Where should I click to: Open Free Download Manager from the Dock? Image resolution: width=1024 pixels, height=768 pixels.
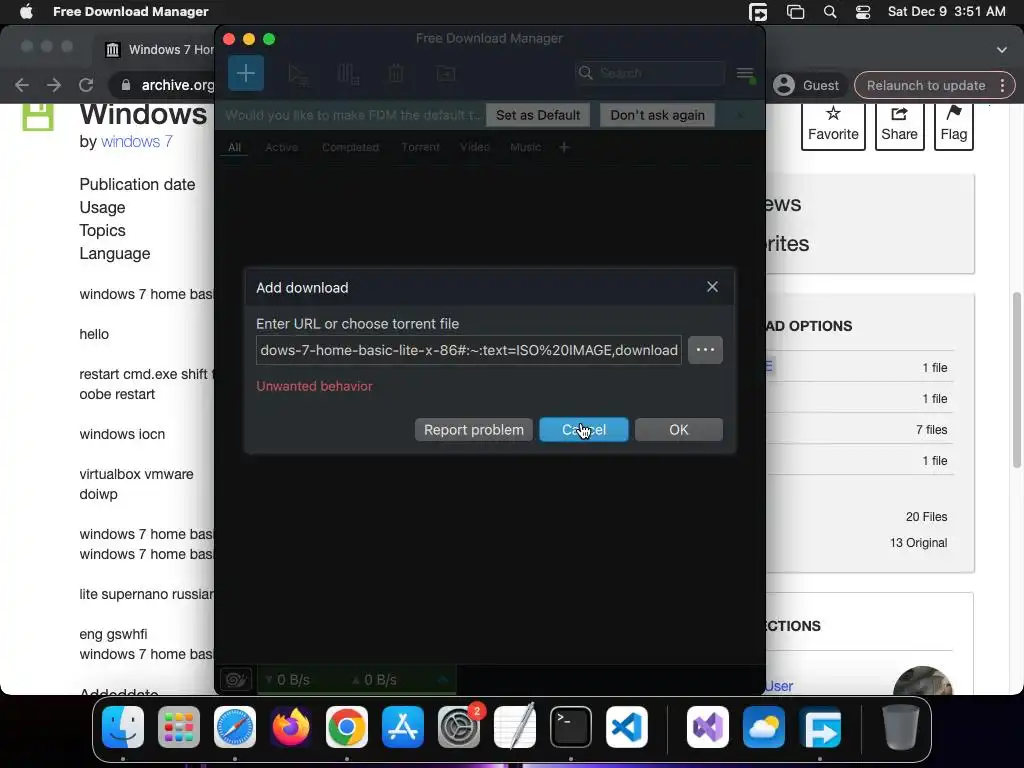pos(821,727)
